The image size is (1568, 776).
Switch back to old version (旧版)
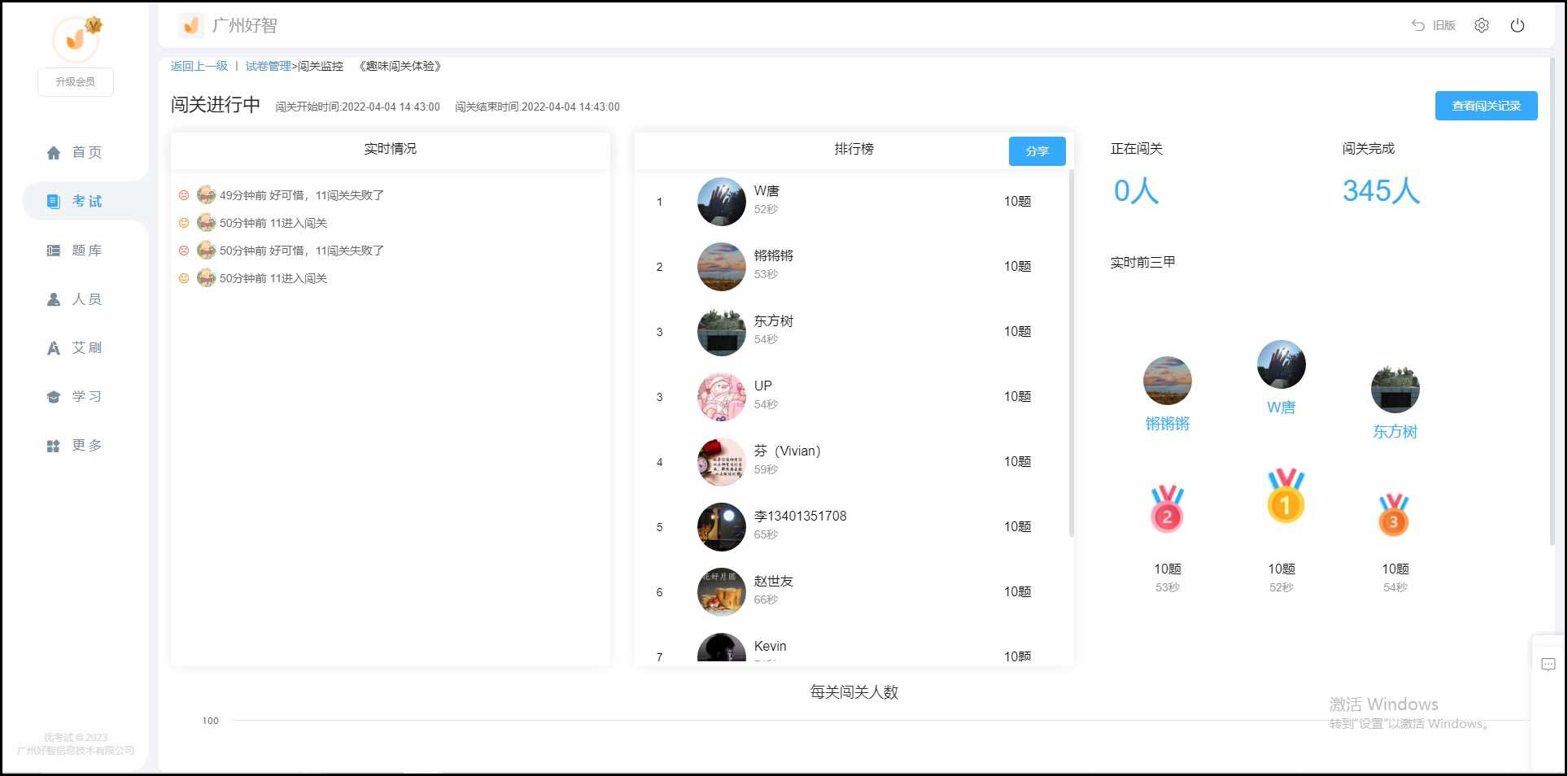pyautogui.click(x=1434, y=25)
